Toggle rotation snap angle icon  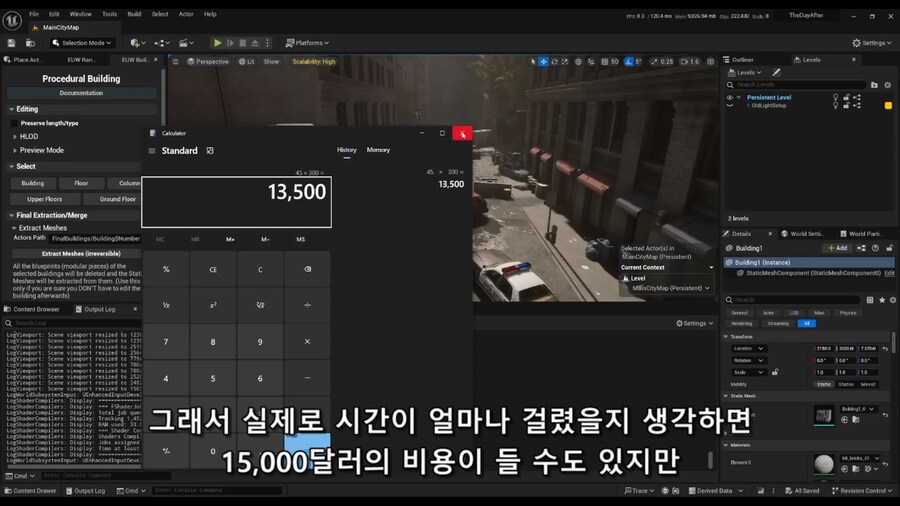629,61
